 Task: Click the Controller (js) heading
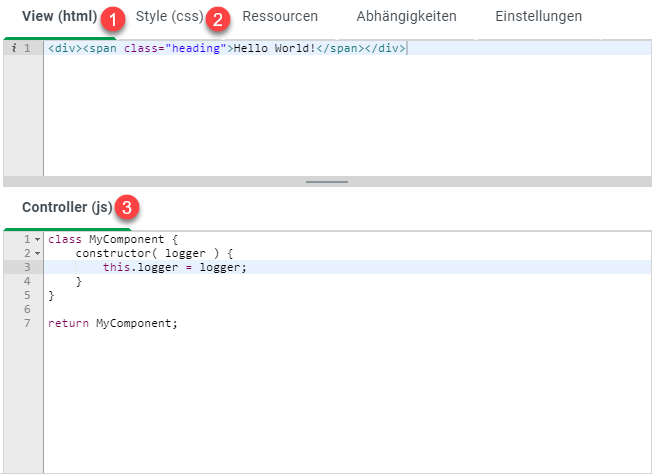coord(67,208)
